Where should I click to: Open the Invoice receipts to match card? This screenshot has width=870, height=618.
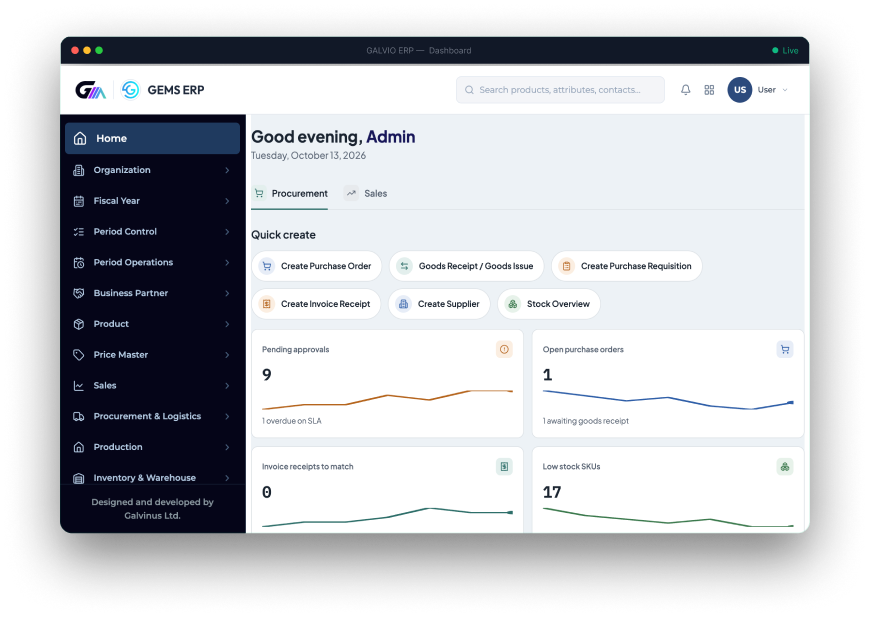(387, 490)
